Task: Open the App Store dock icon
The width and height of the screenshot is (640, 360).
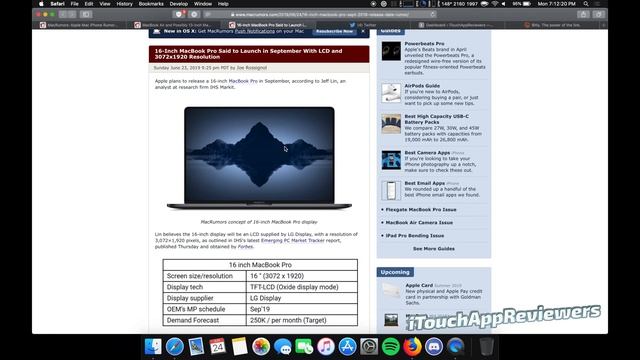Action: 347,347
